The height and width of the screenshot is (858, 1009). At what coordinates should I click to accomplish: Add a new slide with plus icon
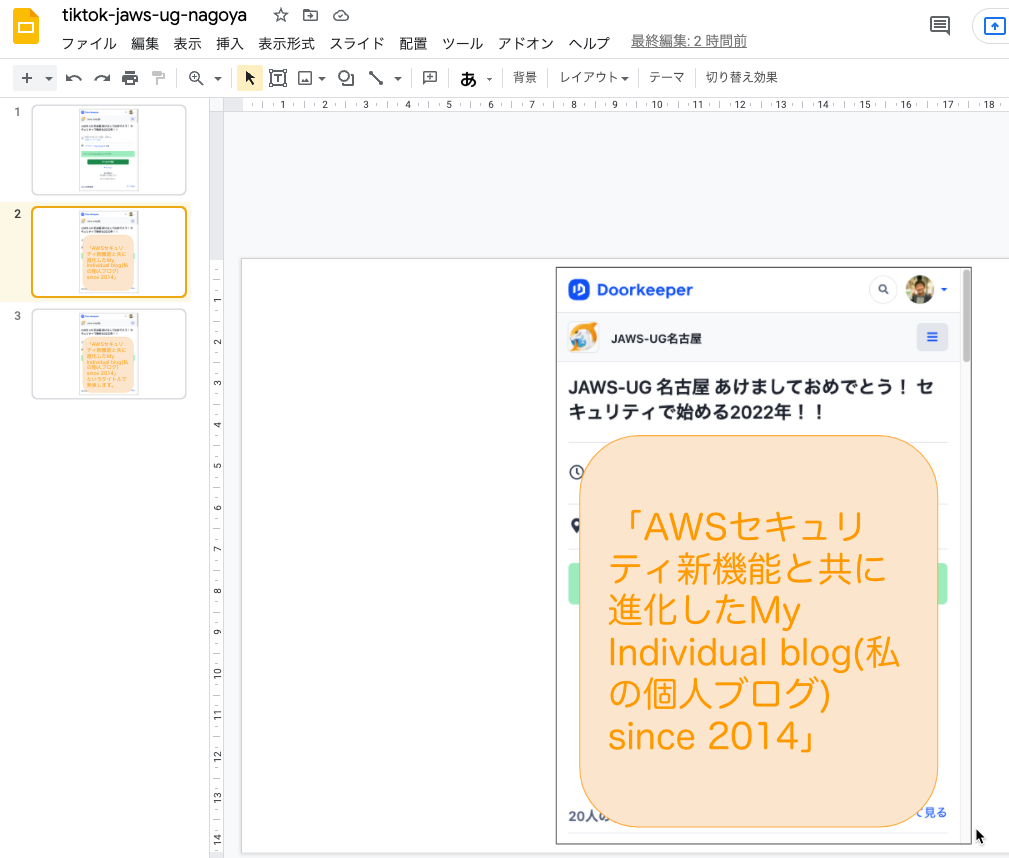click(26, 78)
